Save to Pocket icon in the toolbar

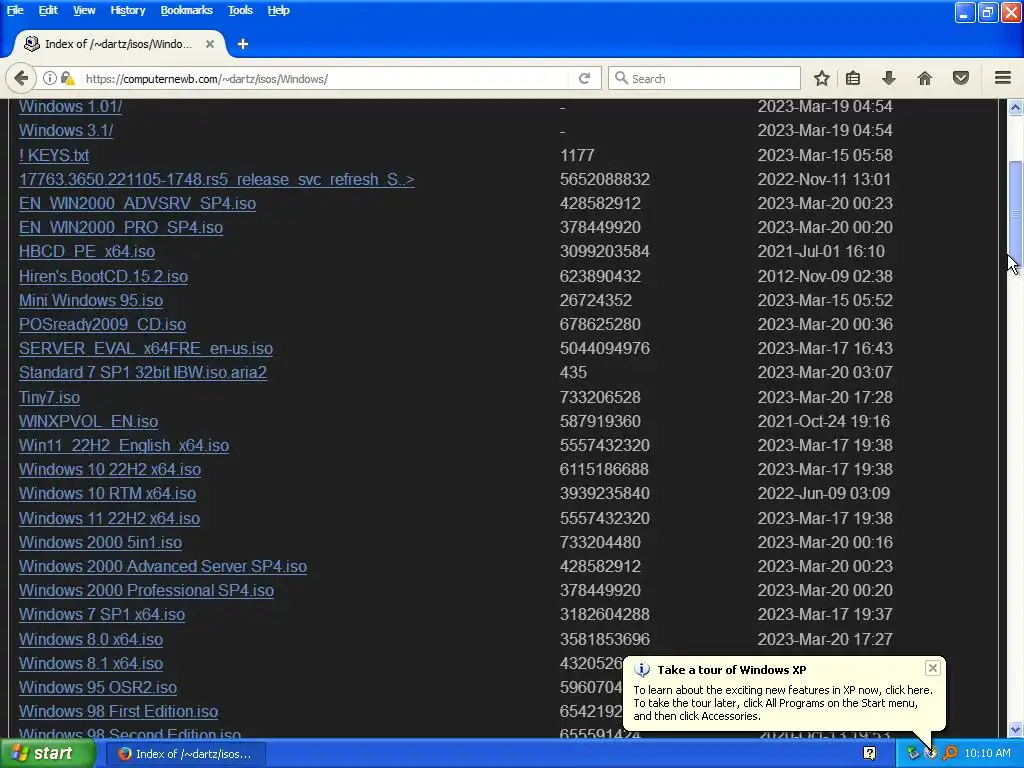[x=961, y=78]
